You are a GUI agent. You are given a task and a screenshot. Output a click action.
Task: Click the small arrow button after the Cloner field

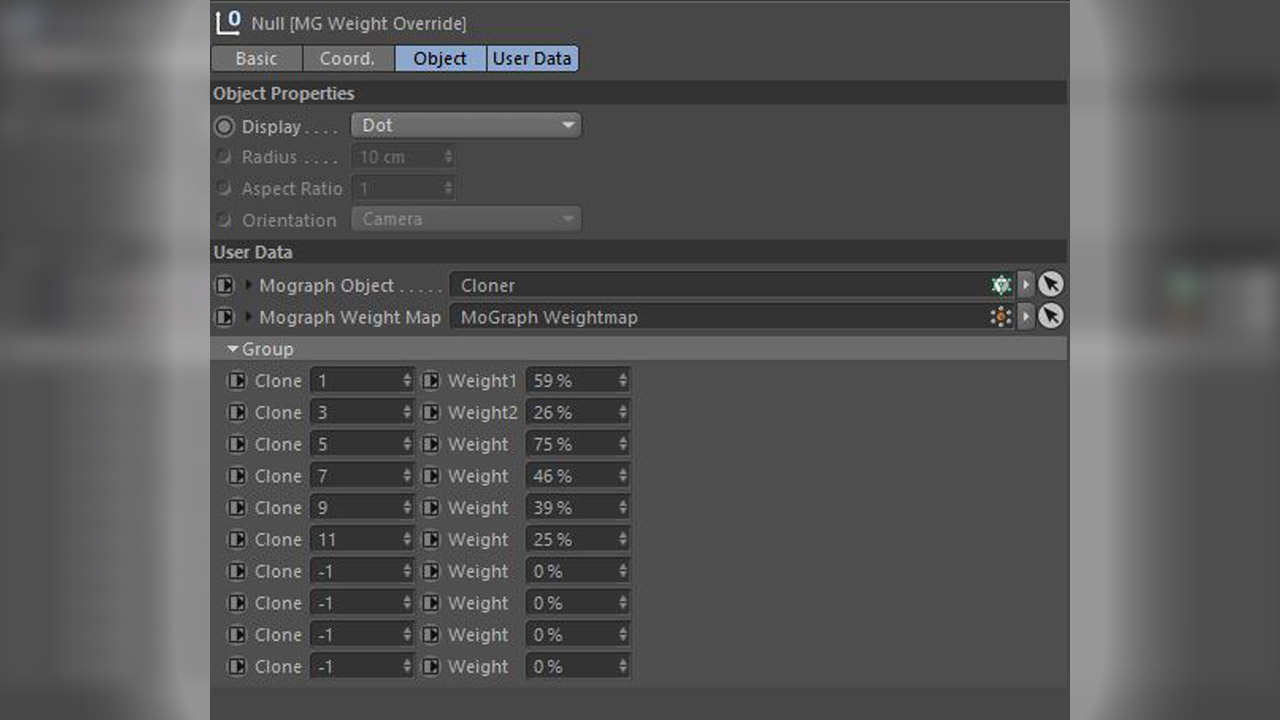(1026, 284)
